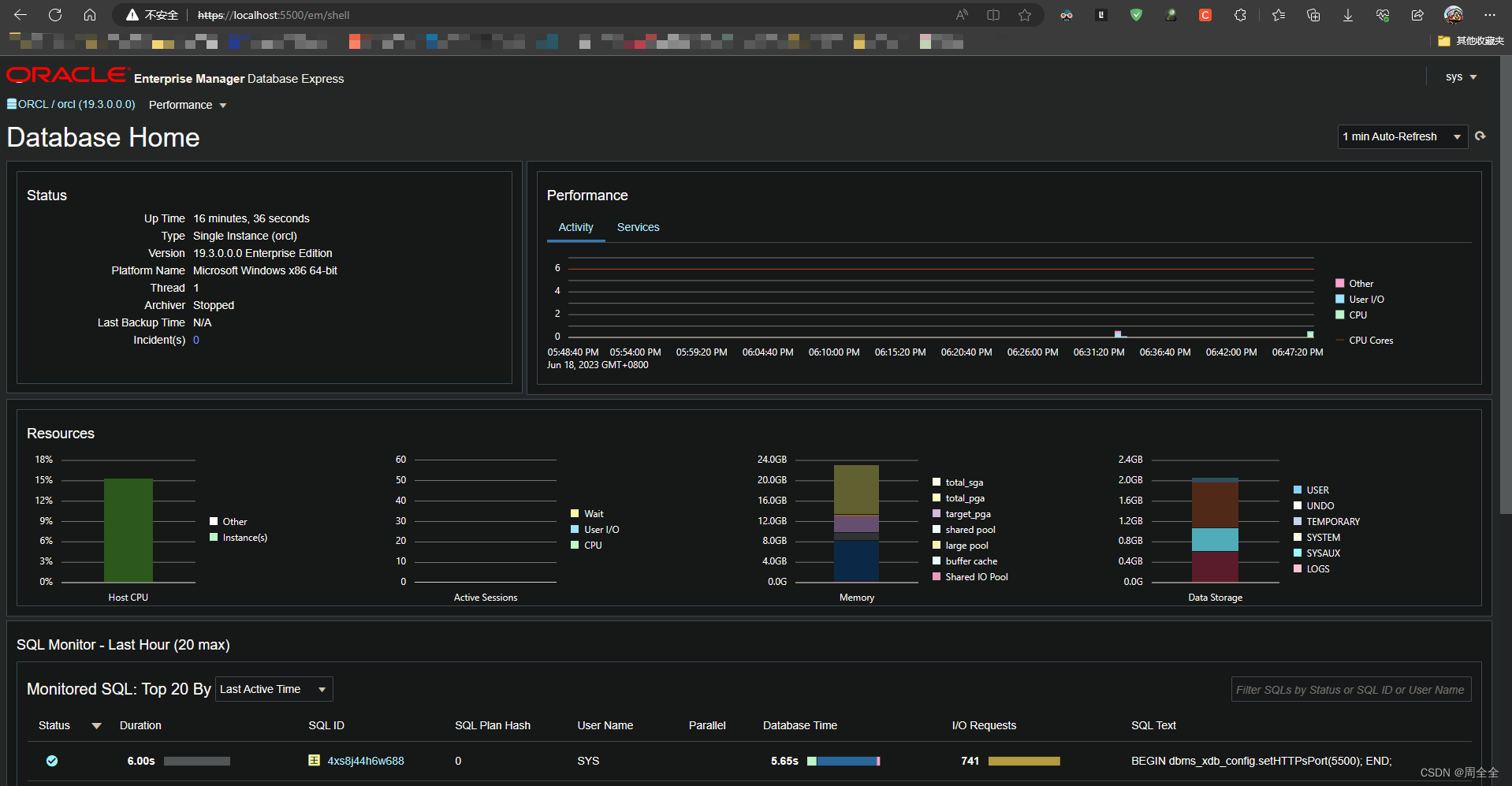This screenshot has width=1512, height=786.
Task: Toggle the Wait legend in Active Sessions
Action: (x=587, y=513)
